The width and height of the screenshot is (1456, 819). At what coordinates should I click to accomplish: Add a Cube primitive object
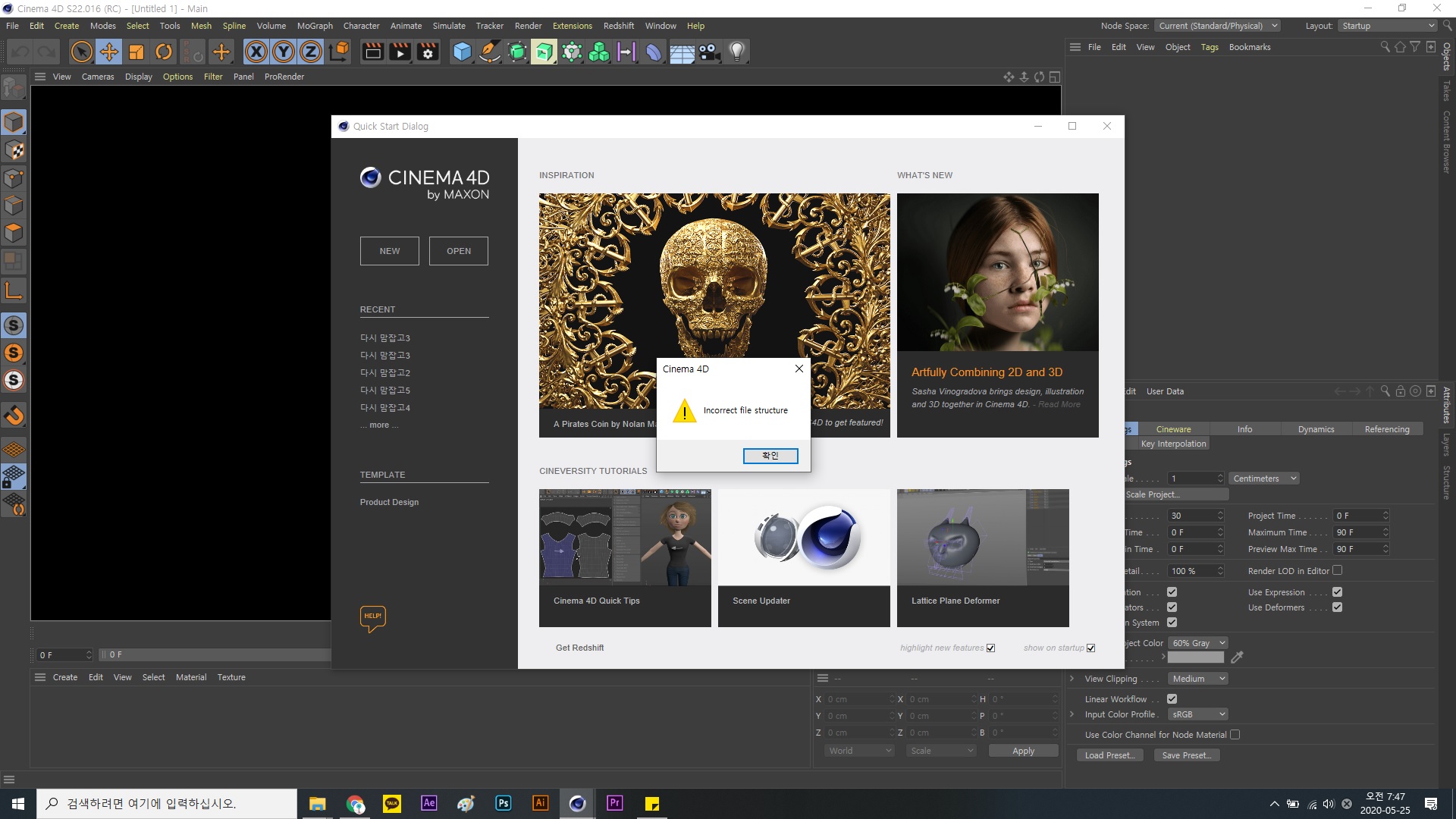pyautogui.click(x=462, y=52)
